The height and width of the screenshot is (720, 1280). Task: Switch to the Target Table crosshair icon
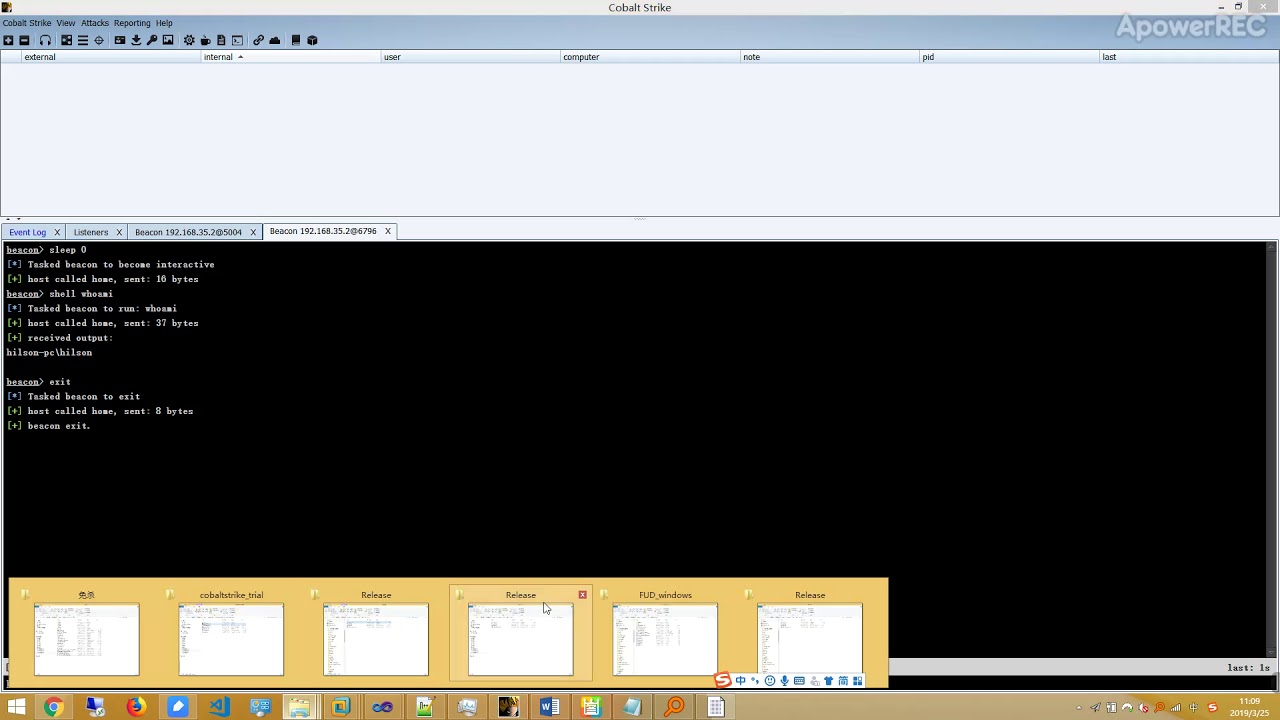[99, 40]
